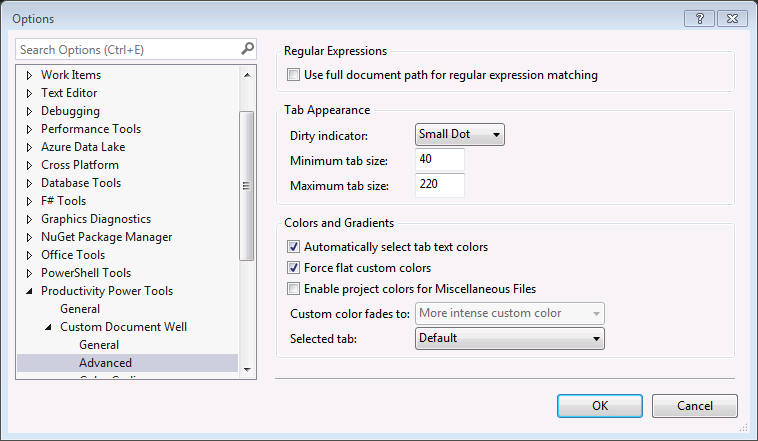
Task: Click the Maximum tab size field
Action: pos(439,186)
